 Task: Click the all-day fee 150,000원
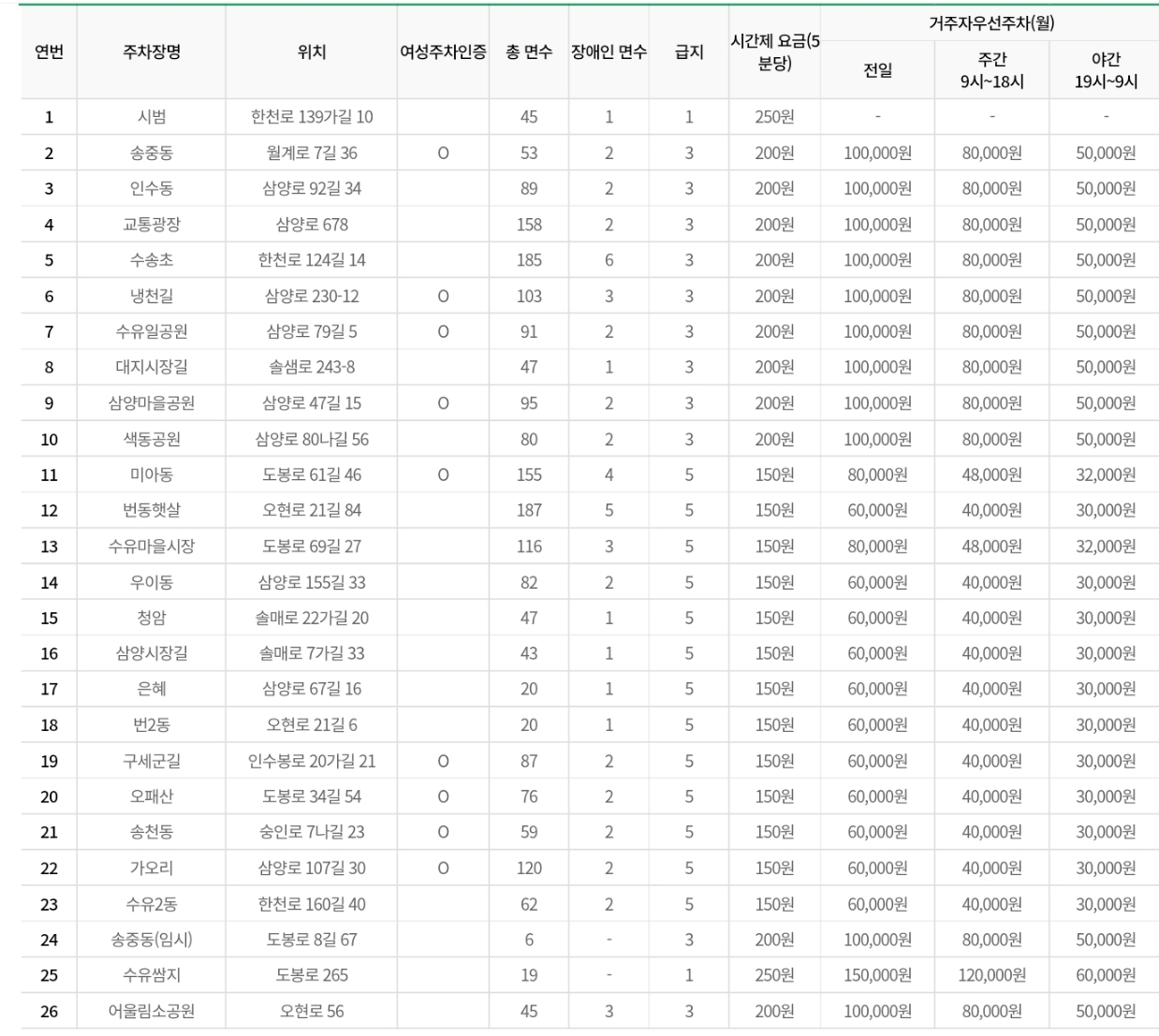click(x=877, y=975)
